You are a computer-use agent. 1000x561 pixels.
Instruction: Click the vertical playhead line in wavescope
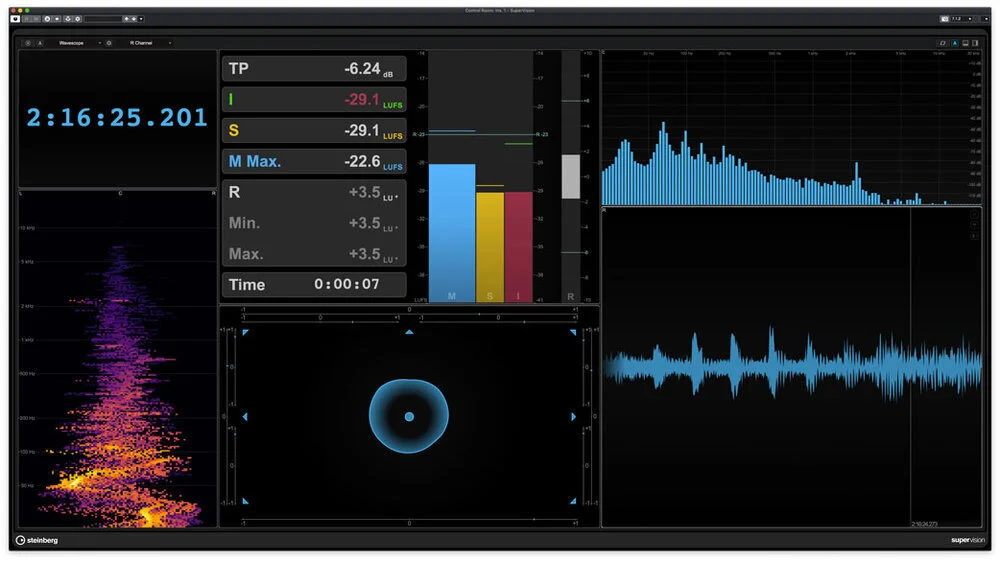pos(910,367)
